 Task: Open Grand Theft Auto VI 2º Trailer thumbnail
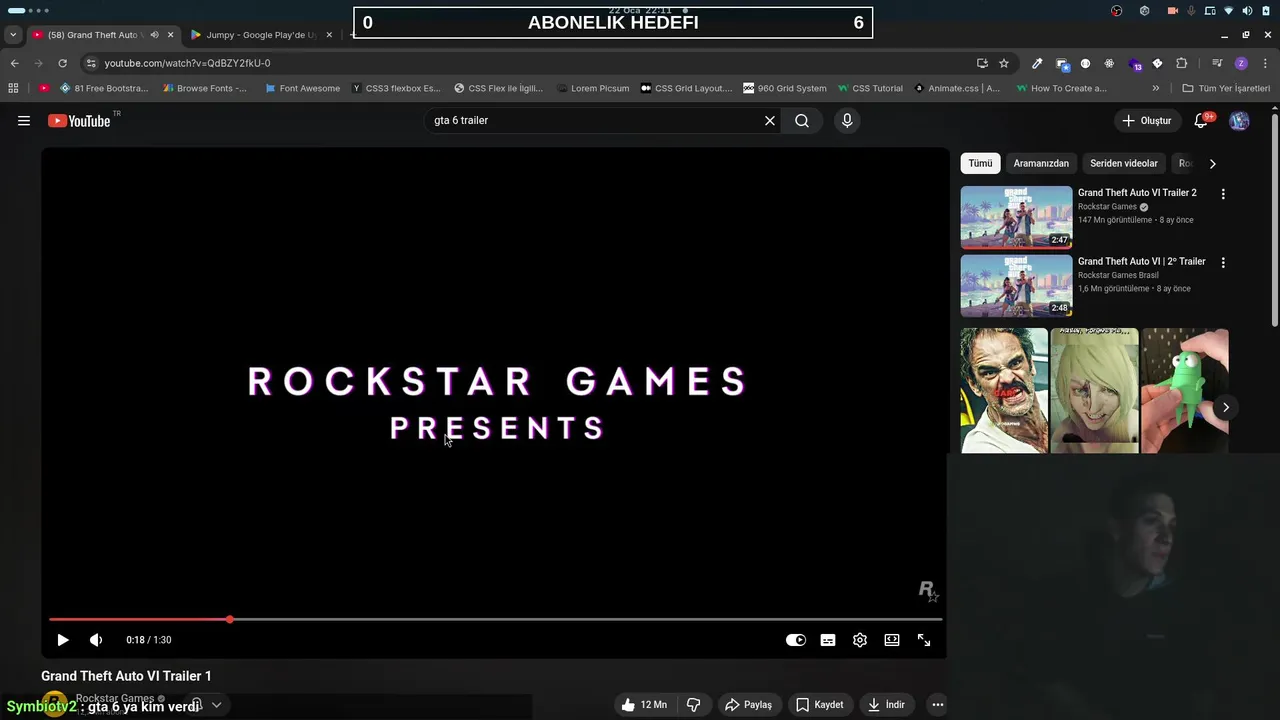1016,286
